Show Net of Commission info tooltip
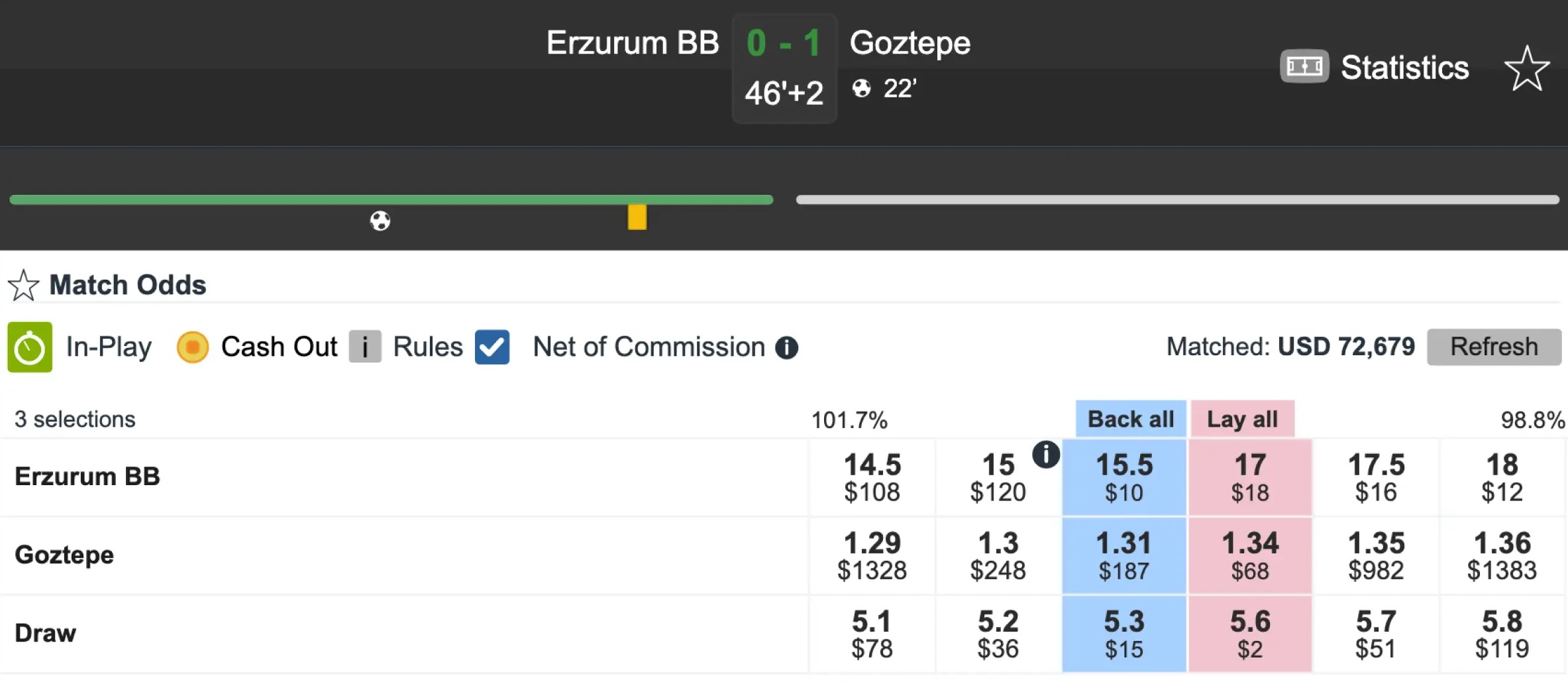Screen dimensions: 1568x682 pyautogui.click(x=786, y=347)
